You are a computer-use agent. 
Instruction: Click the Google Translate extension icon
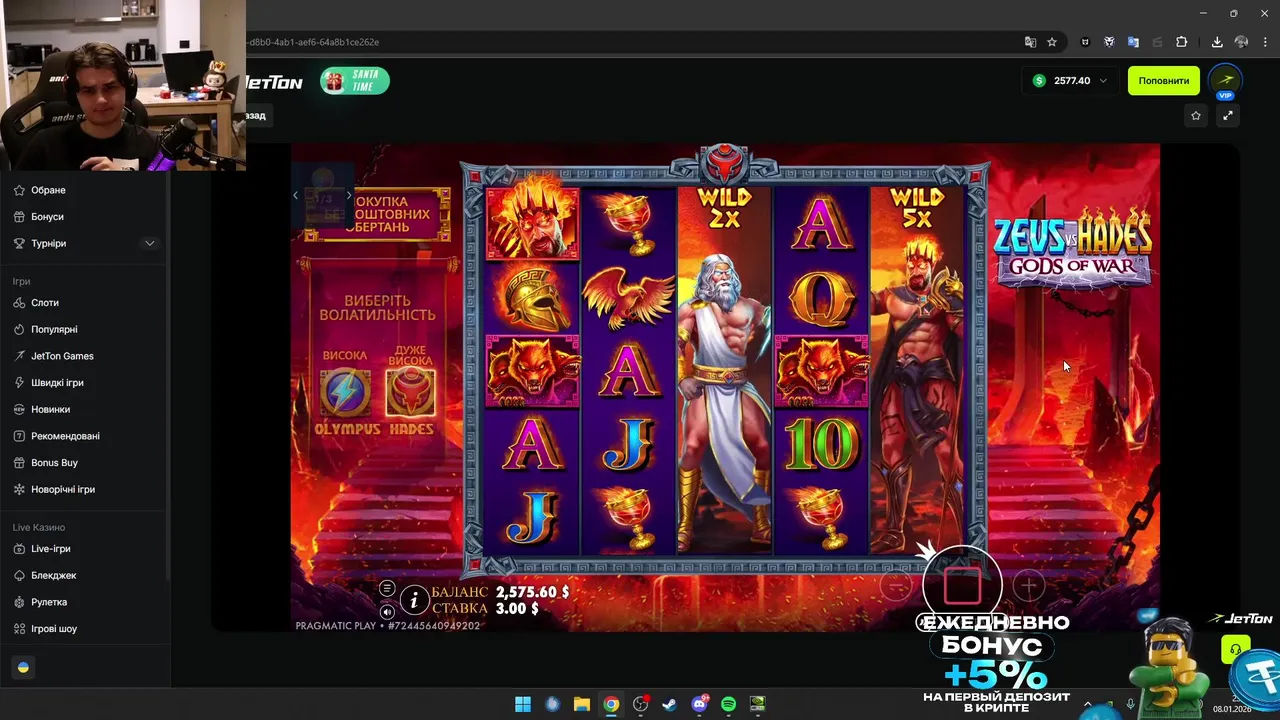point(1133,42)
